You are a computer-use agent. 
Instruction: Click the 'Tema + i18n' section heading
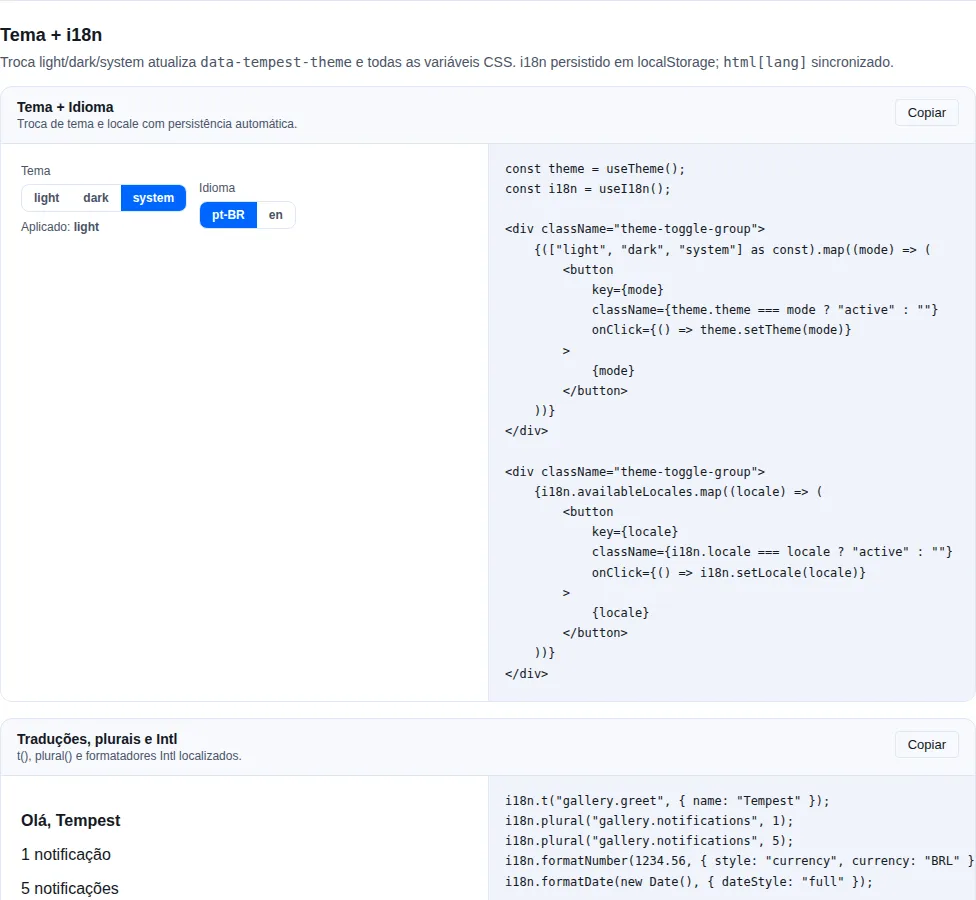coord(51,35)
